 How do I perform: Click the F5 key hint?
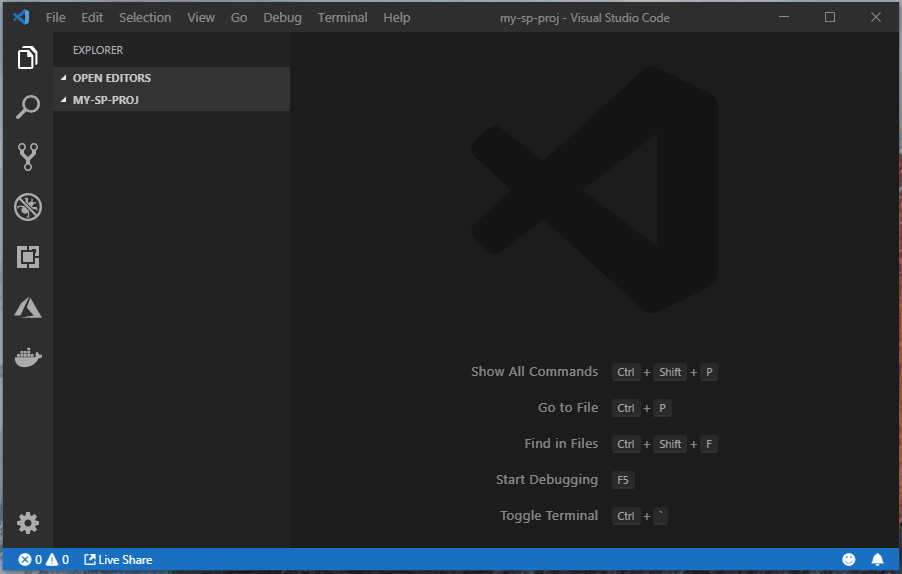coord(623,480)
